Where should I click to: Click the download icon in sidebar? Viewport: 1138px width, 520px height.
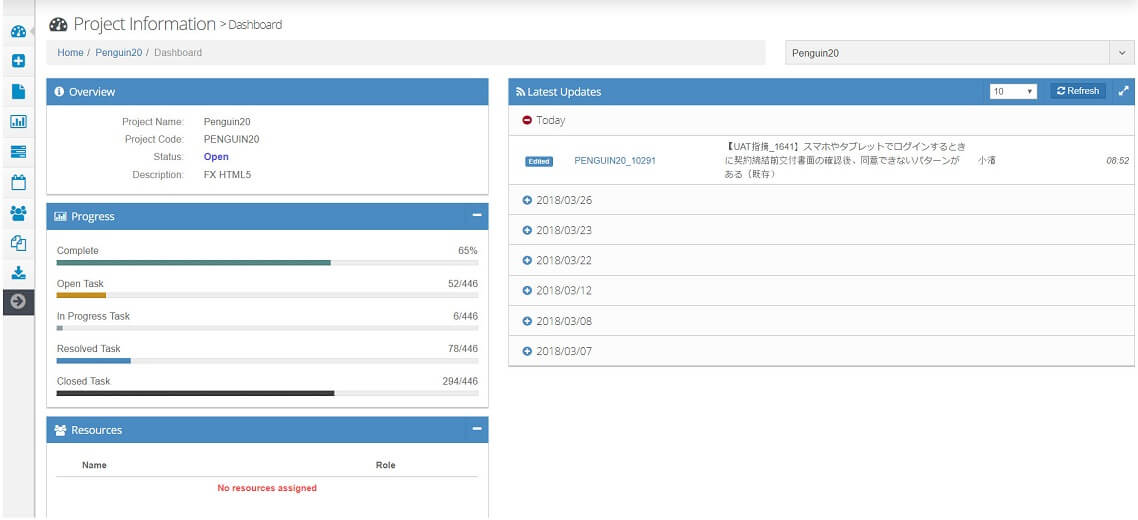[x=18, y=272]
